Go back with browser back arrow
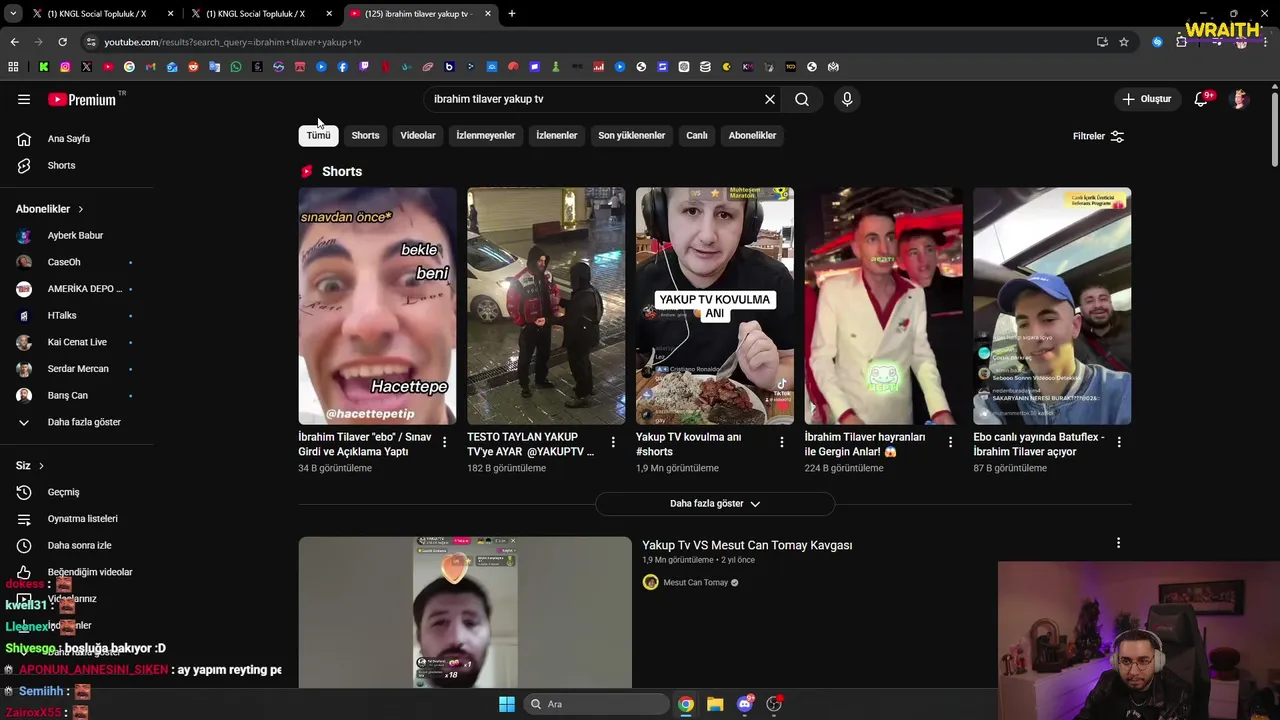This screenshot has width=1280, height=720. [14, 42]
